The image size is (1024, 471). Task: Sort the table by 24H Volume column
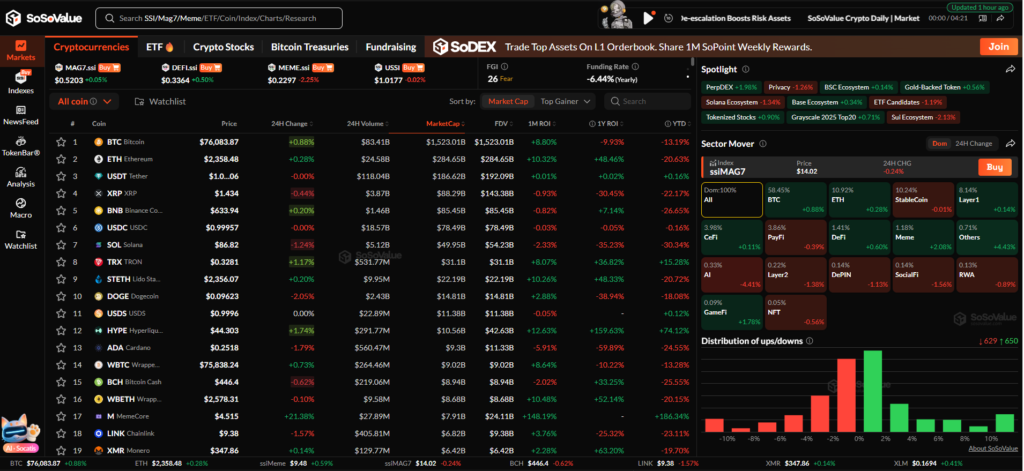(367, 124)
